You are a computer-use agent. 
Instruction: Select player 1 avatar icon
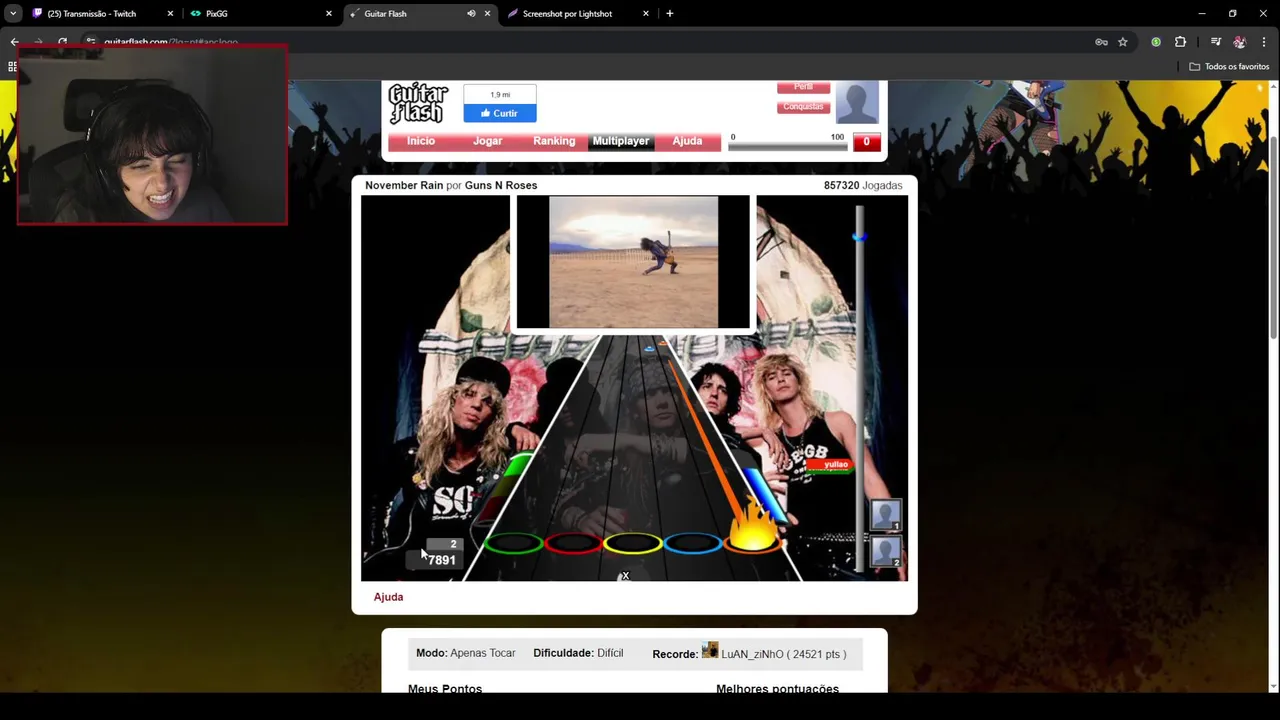(x=886, y=515)
